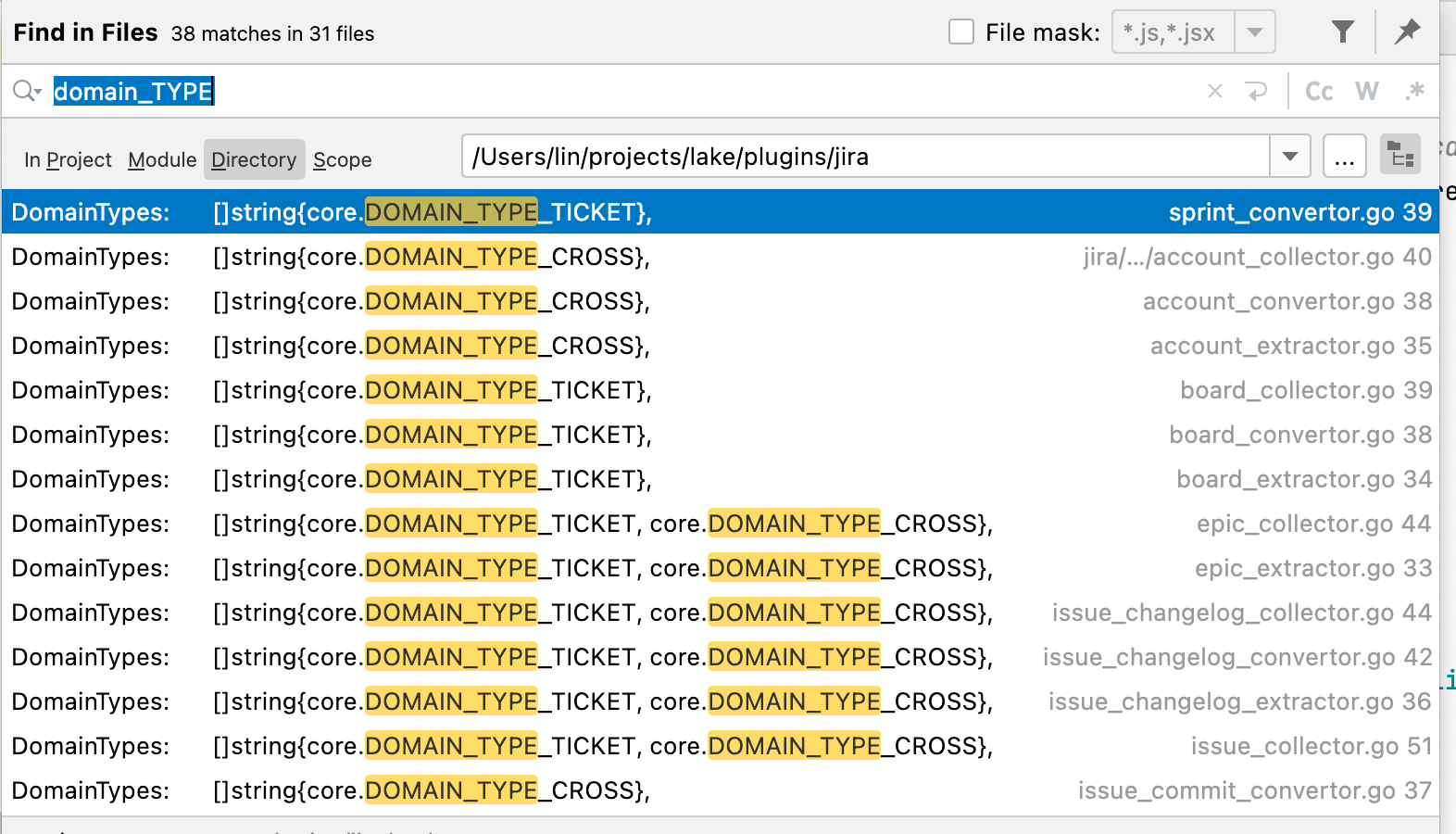Select the sprint_convertor.go 39 result
The width and height of the screenshot is (1456, 834).
721,212
